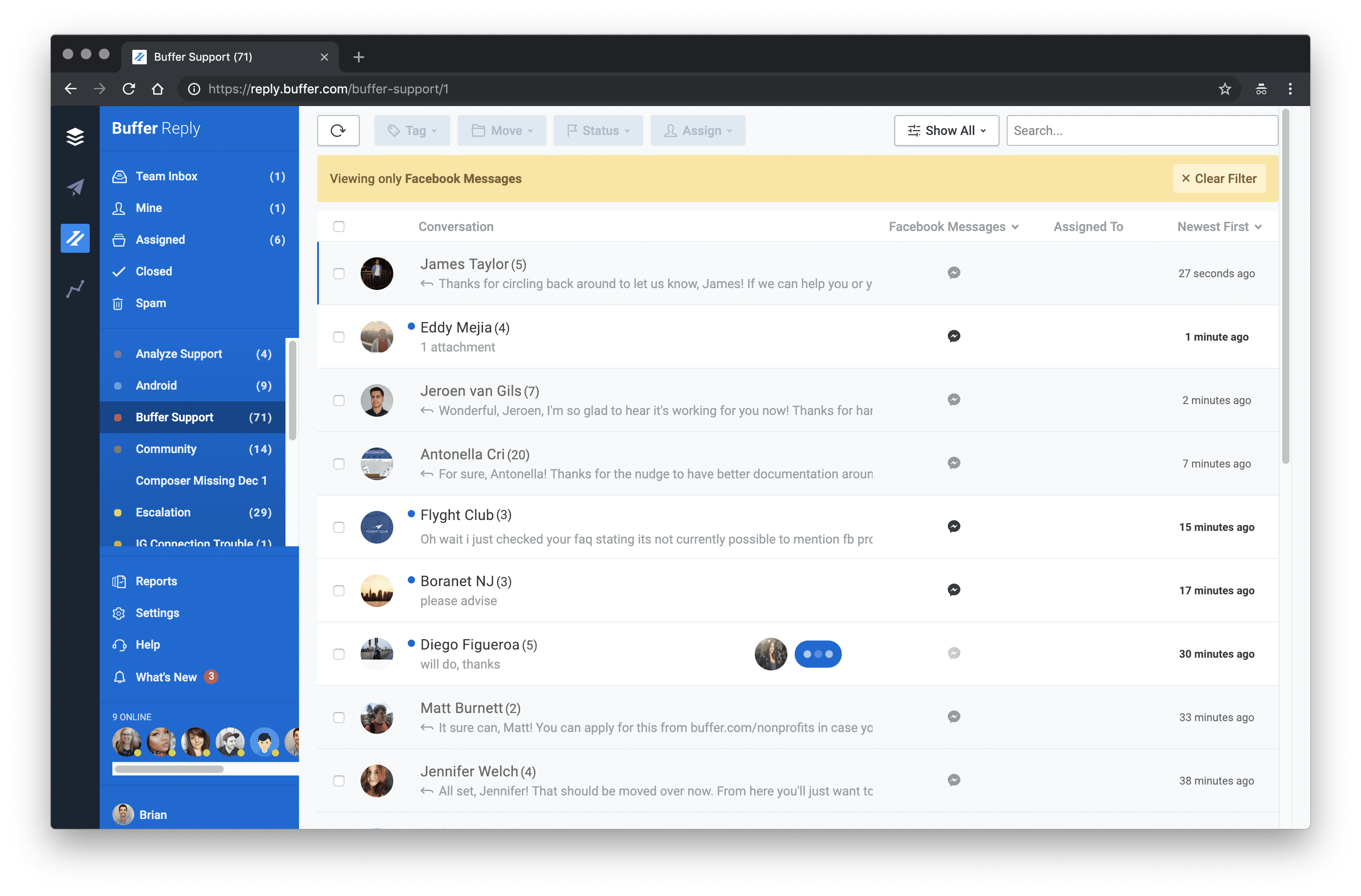Open the Newest First sort dropdown
The height and width of the screenshot is (896, 1361).
point(1219,226)
